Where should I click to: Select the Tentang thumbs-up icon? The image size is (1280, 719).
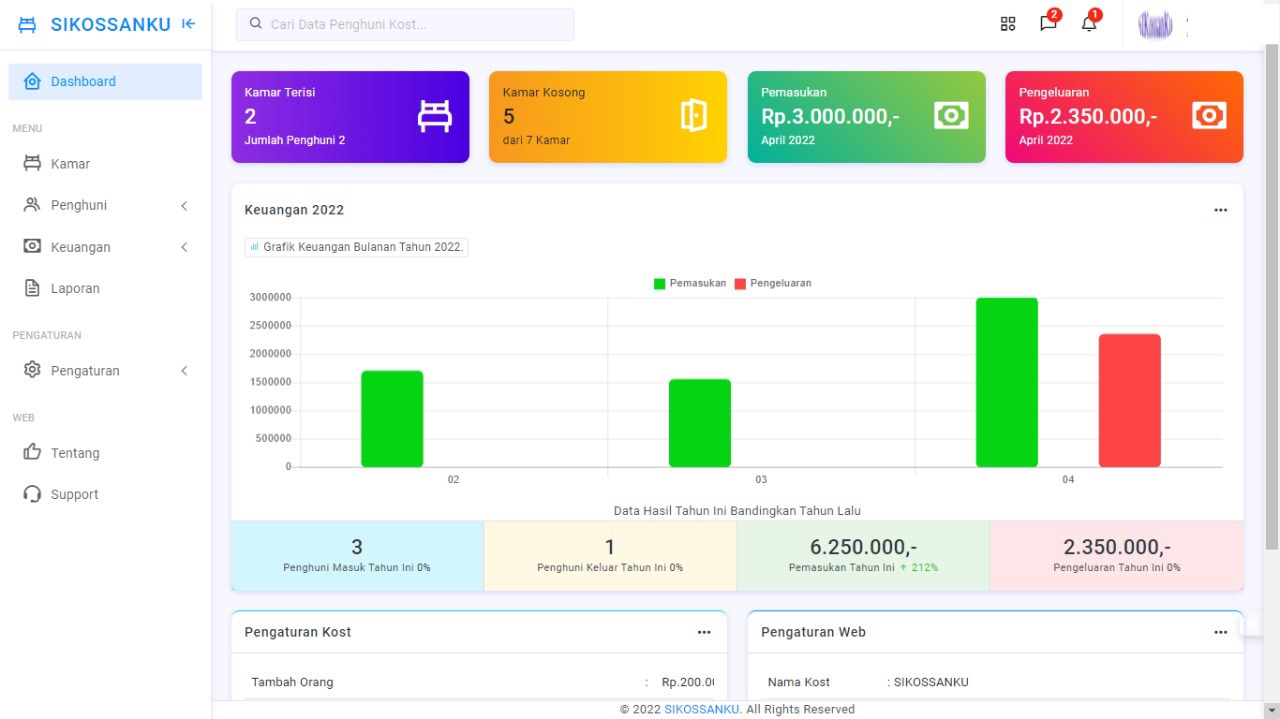pyautogui.click(x=33, y=453)
